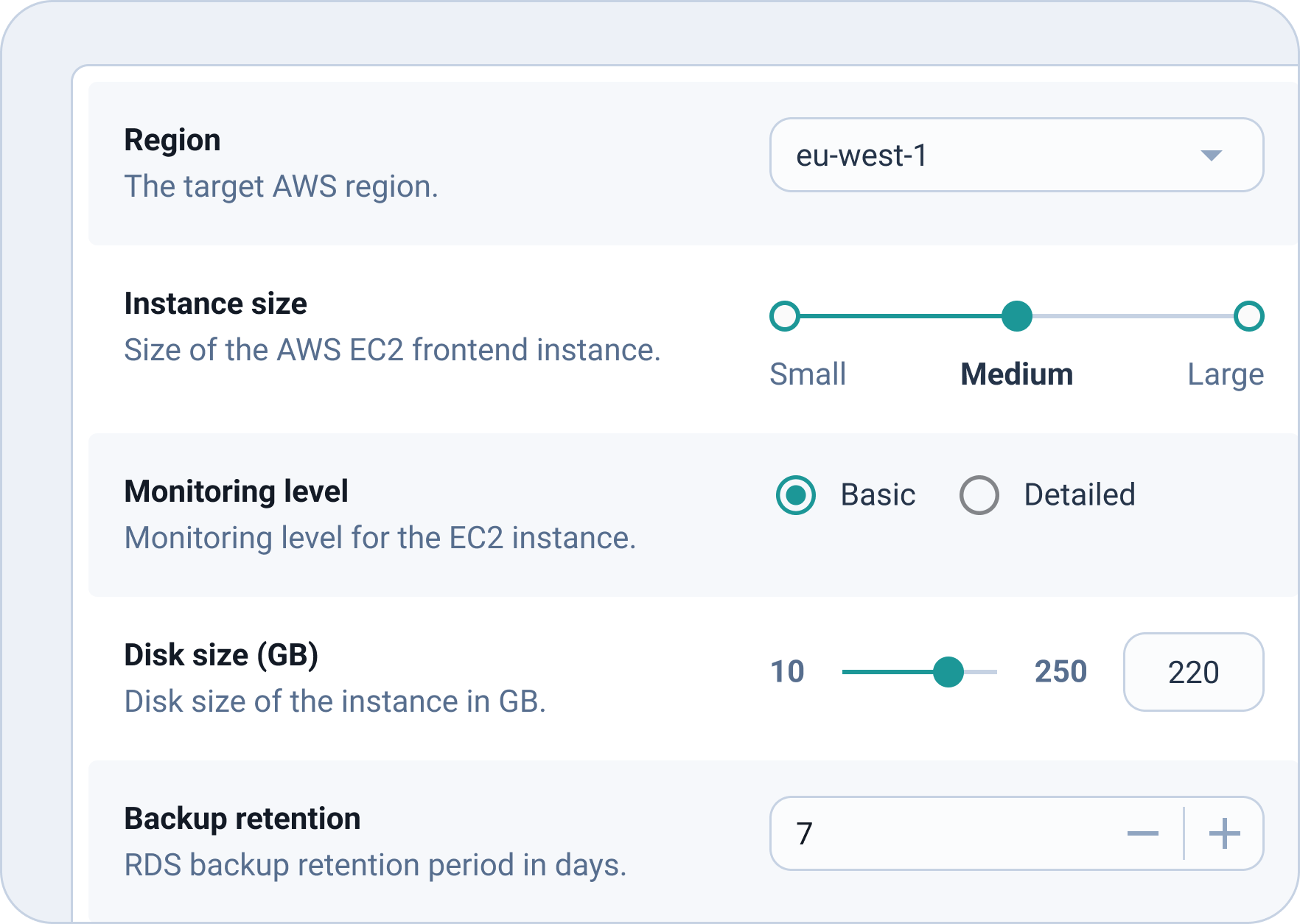Choose the Large instance size stop
This screenshot has width=1300, height=924.
1249,316
